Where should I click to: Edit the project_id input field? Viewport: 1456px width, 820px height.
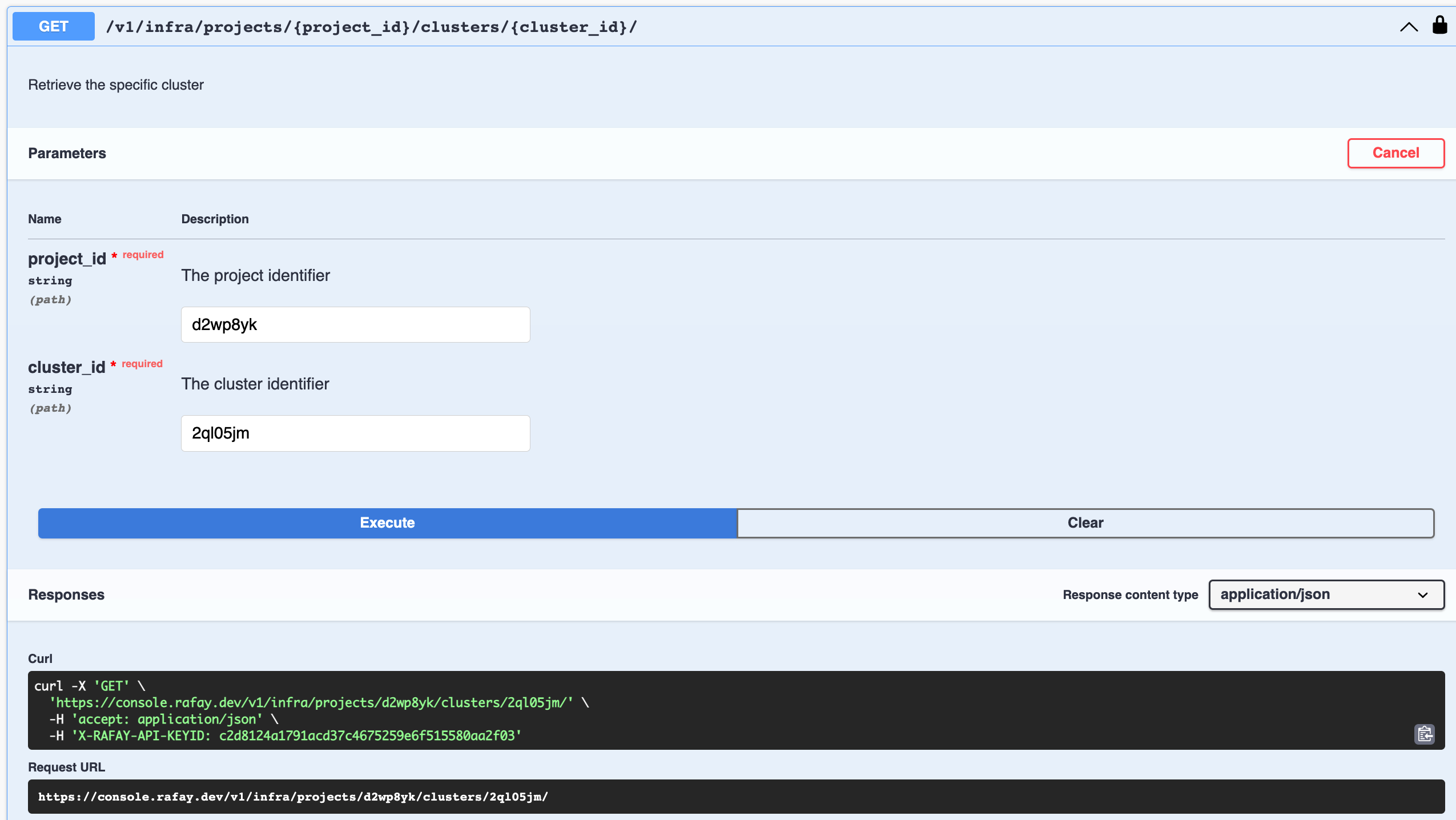tap(356, 325)
